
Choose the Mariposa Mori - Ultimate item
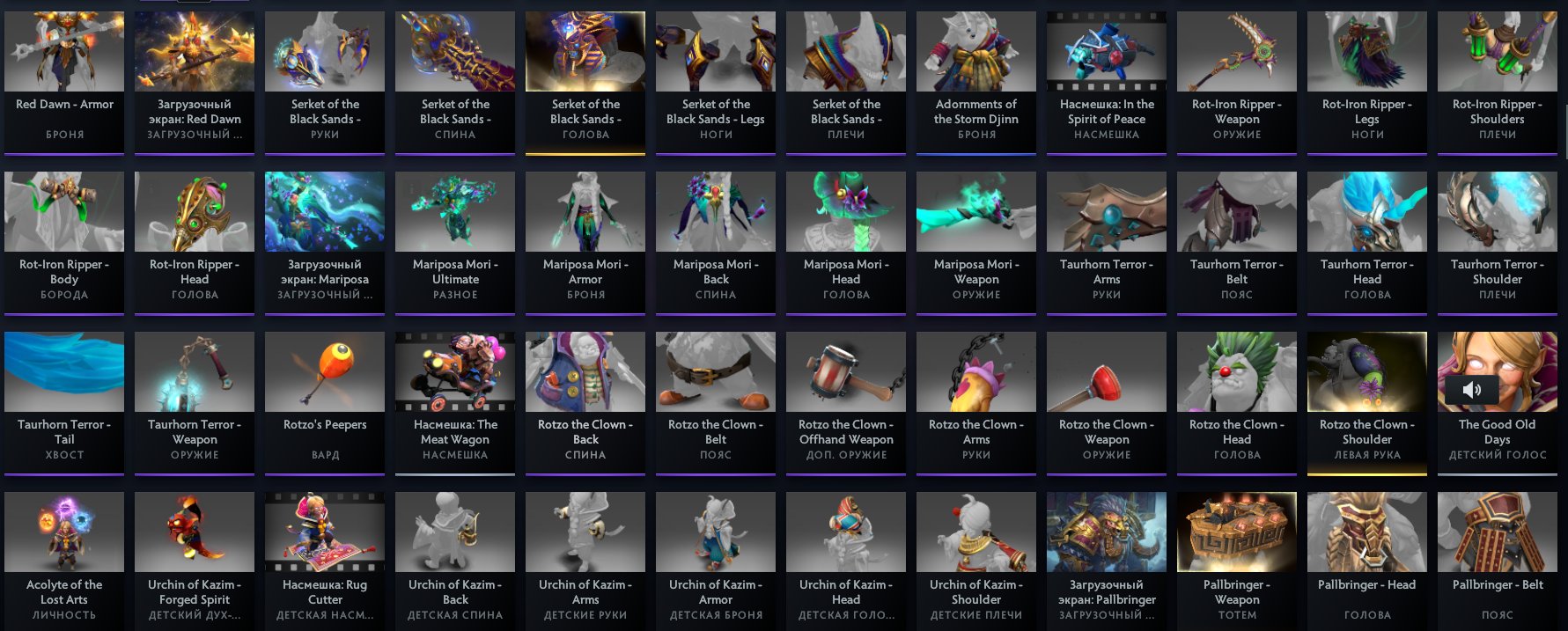455,243
